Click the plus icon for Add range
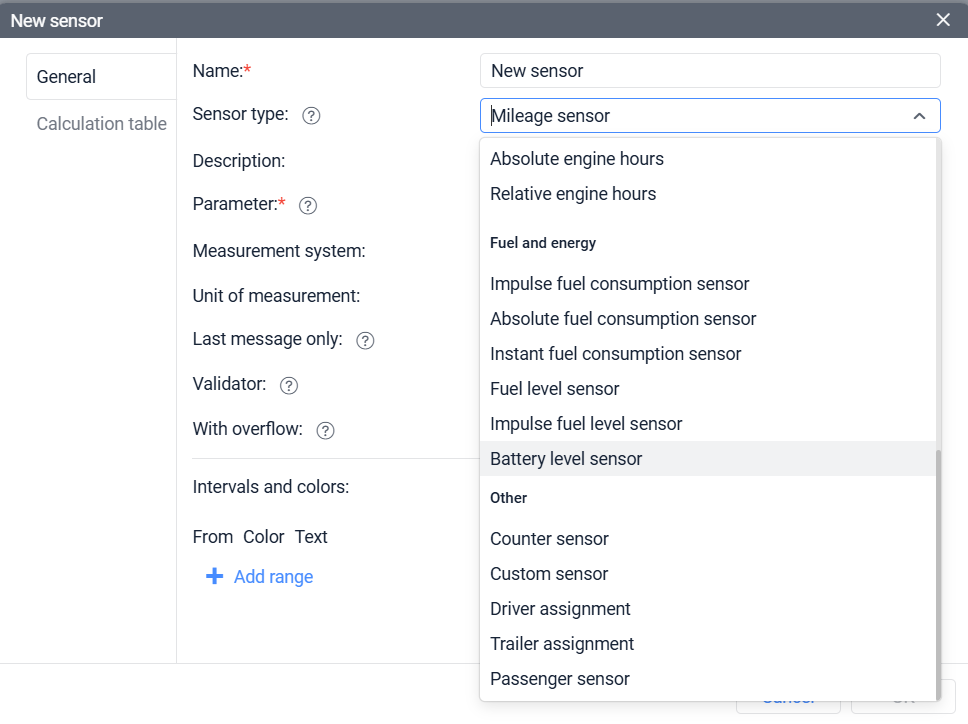This screenshot has width=968, height=724. pos(214,577)
